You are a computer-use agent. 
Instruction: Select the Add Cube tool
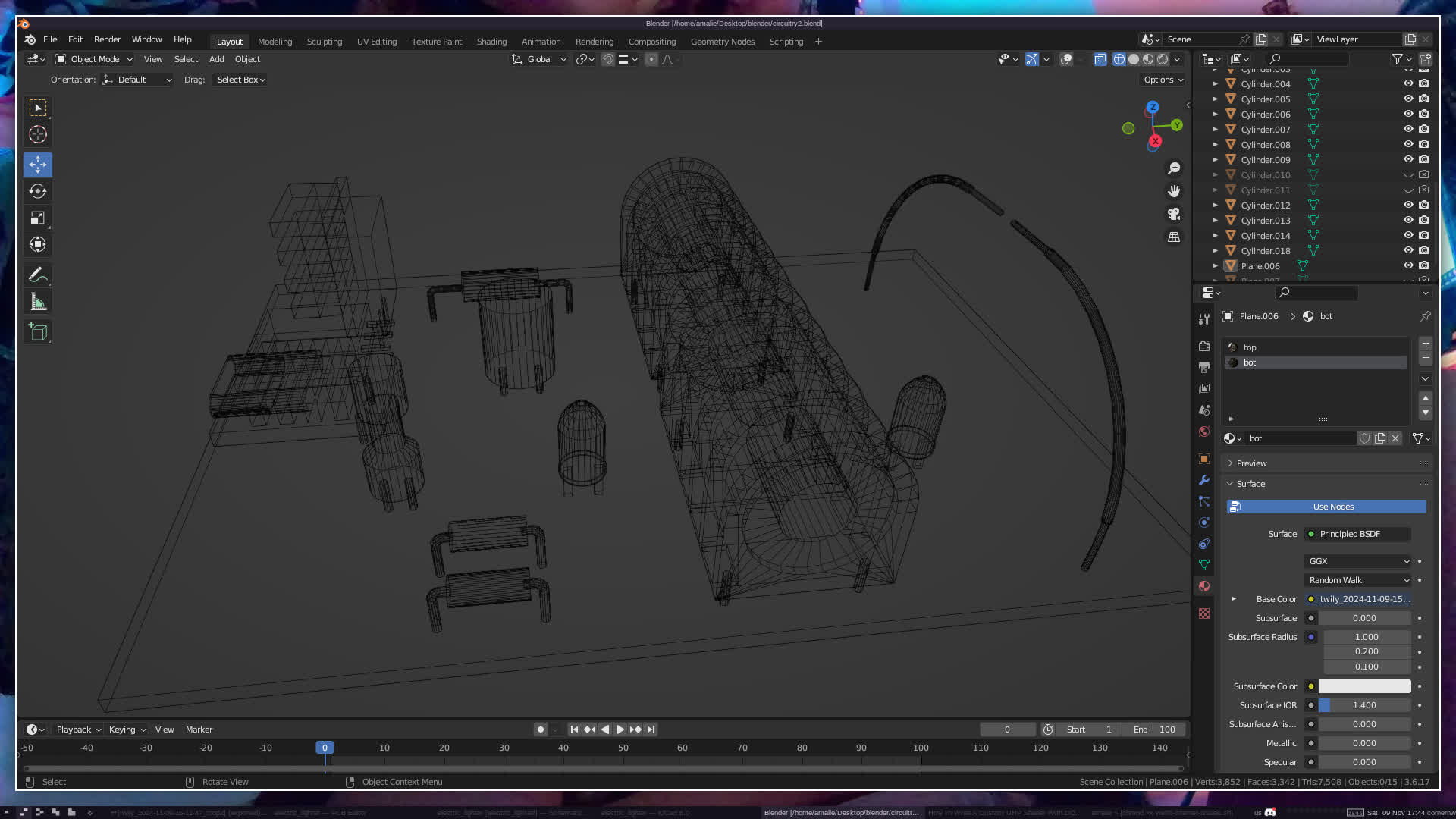tap(38, 332)
